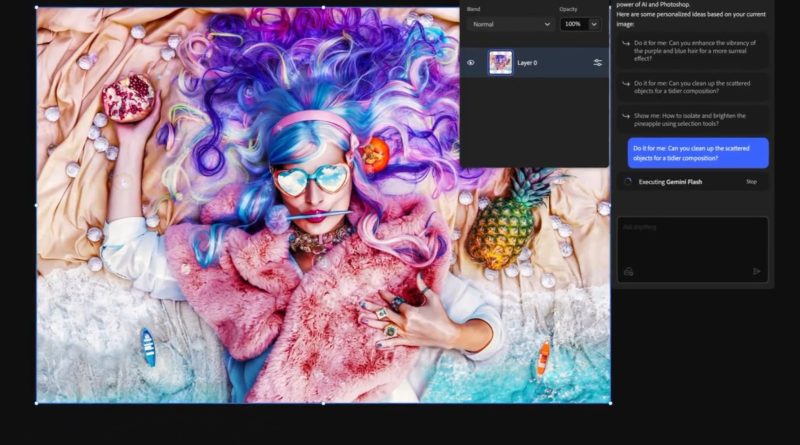Select the brighten pineapple Show me suggestion

click(693, 120)
